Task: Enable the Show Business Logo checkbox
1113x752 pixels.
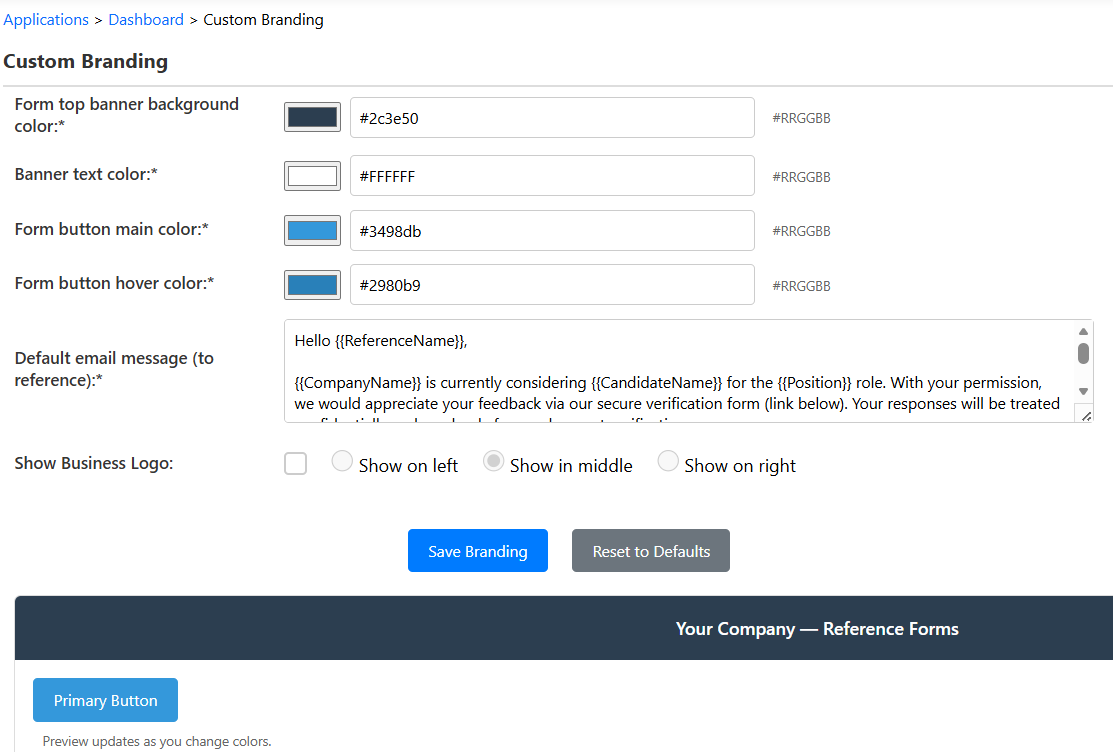Action: click(x=295, y=463)
